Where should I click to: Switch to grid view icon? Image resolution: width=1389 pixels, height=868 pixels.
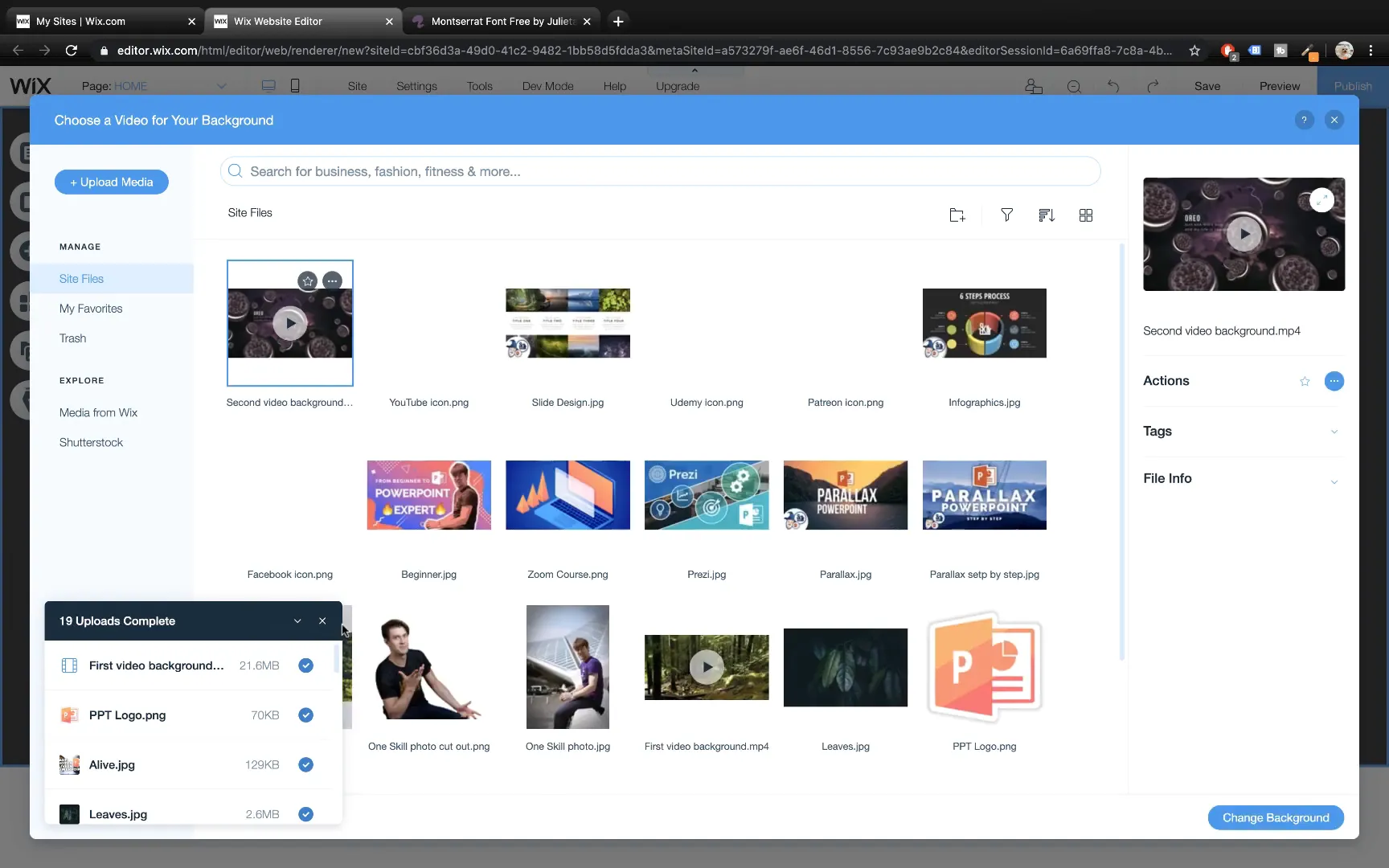(x=1086, y=215)
